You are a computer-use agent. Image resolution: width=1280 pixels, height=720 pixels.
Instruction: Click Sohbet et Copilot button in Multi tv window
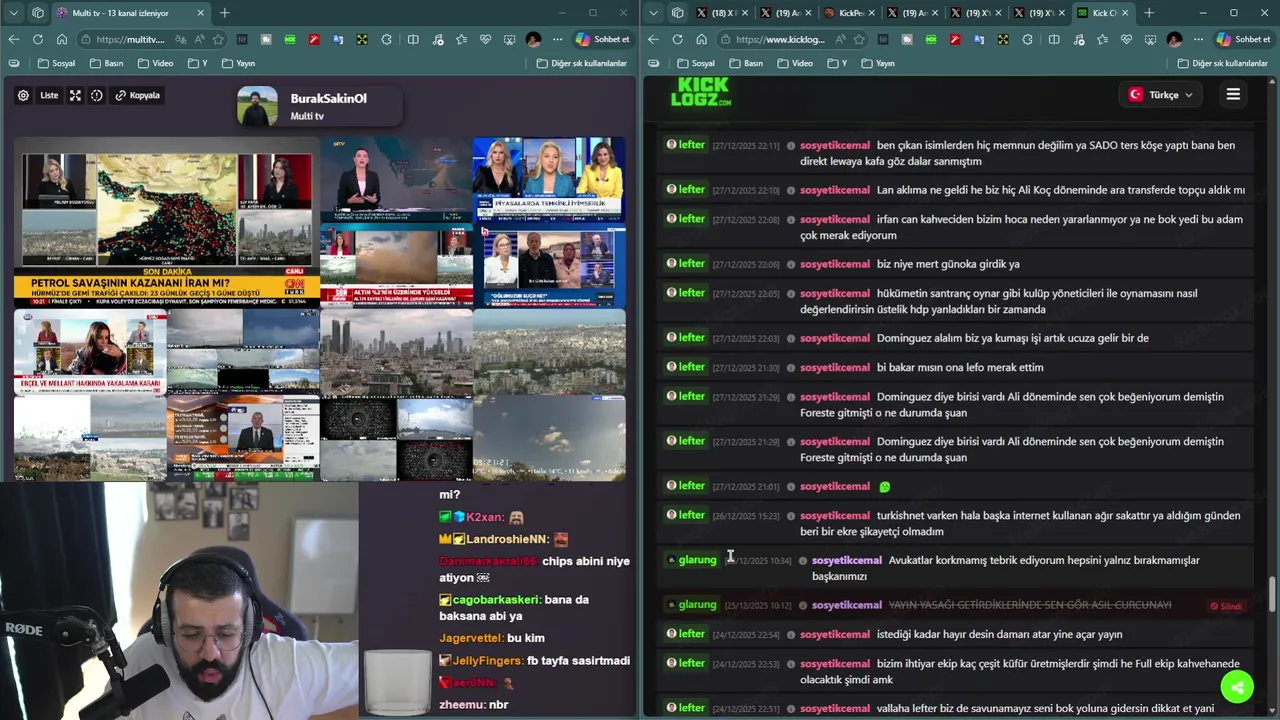pos(603,39)
